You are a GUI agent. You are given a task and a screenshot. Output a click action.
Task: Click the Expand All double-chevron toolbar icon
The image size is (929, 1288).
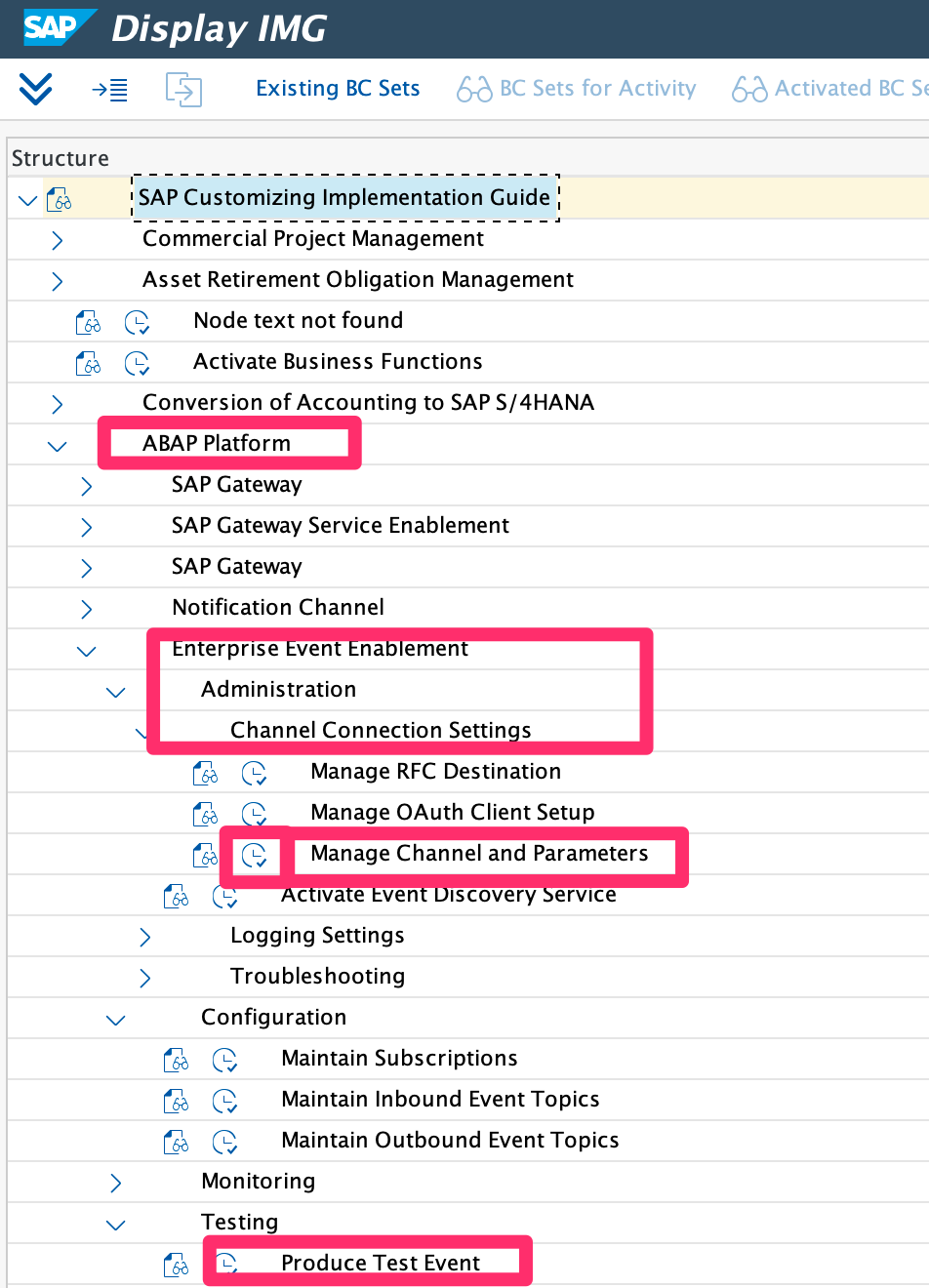tap(35, 89)
